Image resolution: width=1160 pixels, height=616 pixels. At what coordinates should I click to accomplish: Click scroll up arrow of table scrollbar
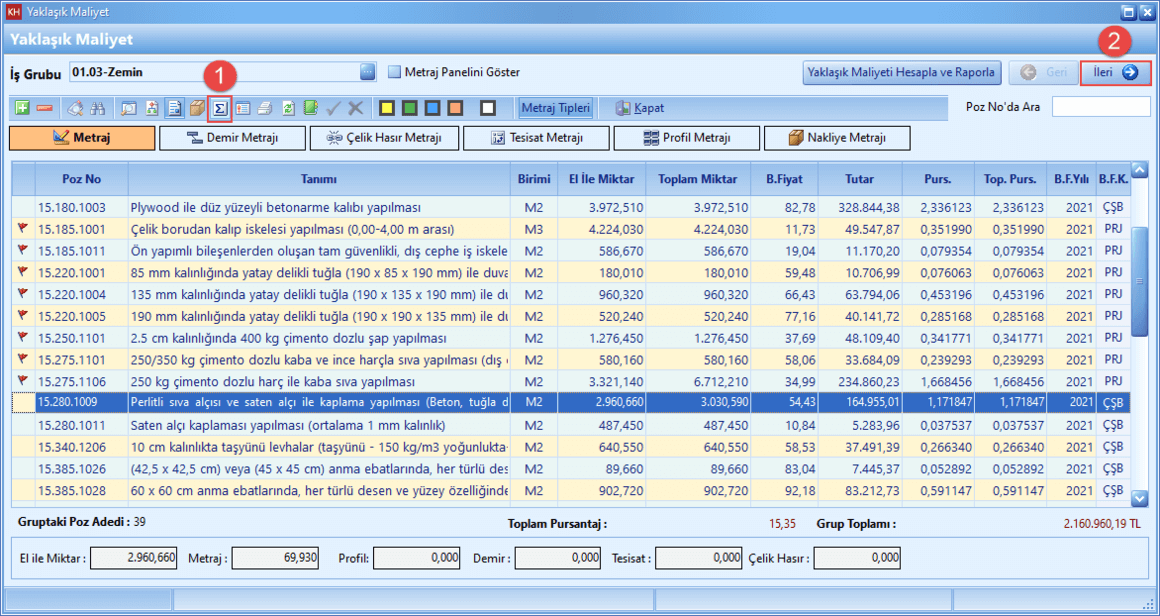click(x=1139, y=170)
